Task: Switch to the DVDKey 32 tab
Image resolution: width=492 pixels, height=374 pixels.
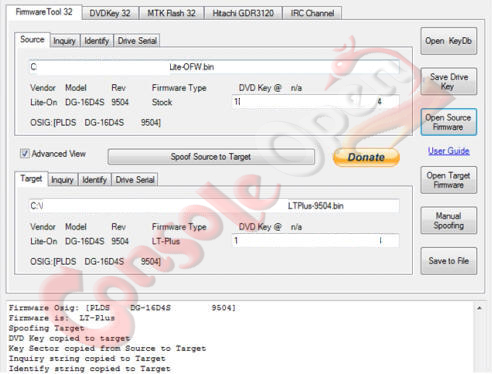Action: pos(110,13)
